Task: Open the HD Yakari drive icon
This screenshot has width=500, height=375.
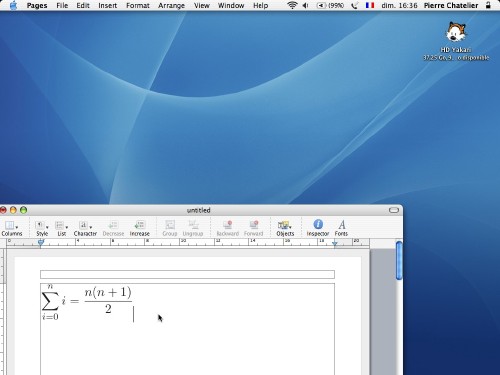Action: tap(456, 32)
